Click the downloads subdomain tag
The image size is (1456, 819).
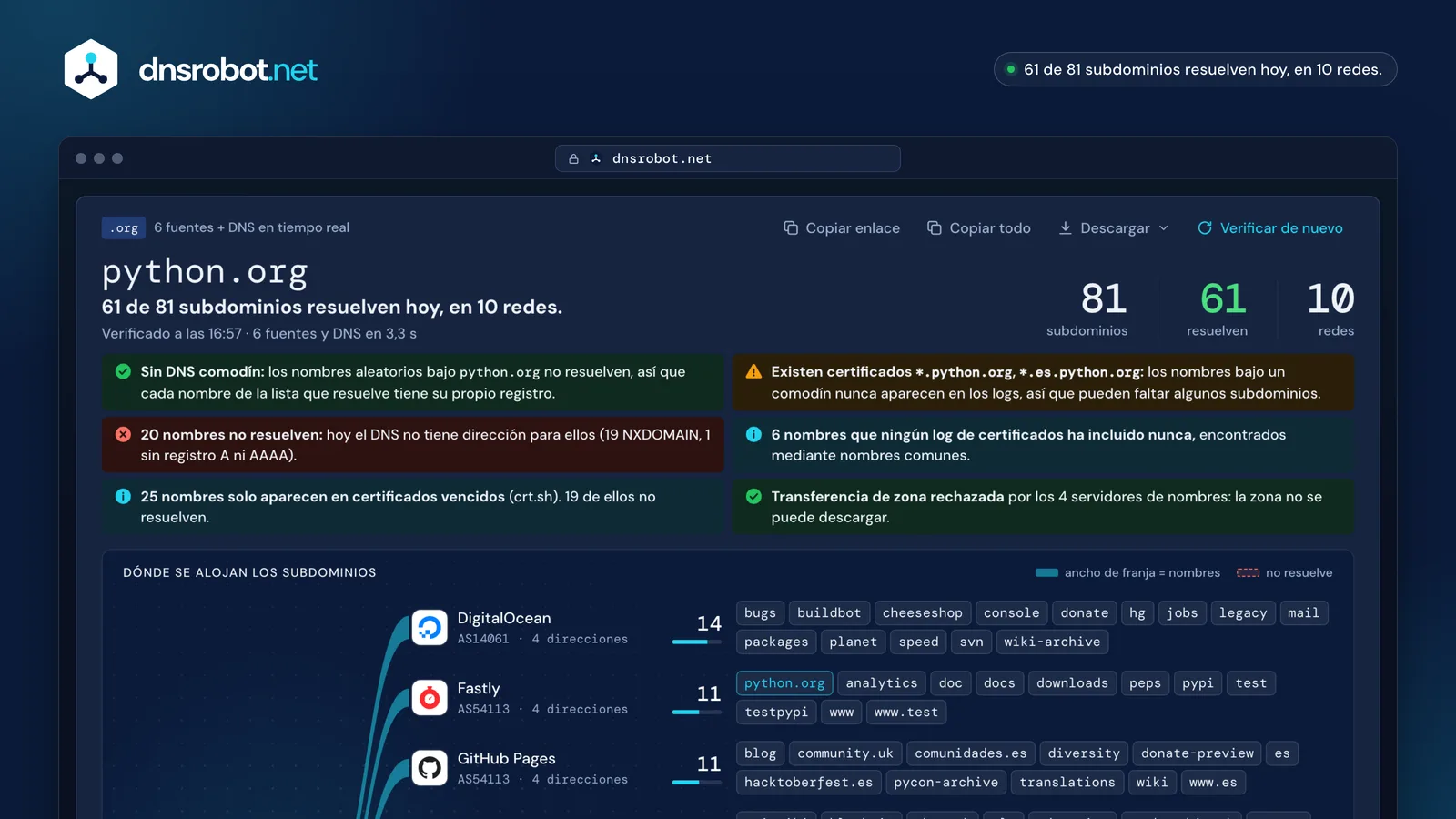(x=1072, y=683)
